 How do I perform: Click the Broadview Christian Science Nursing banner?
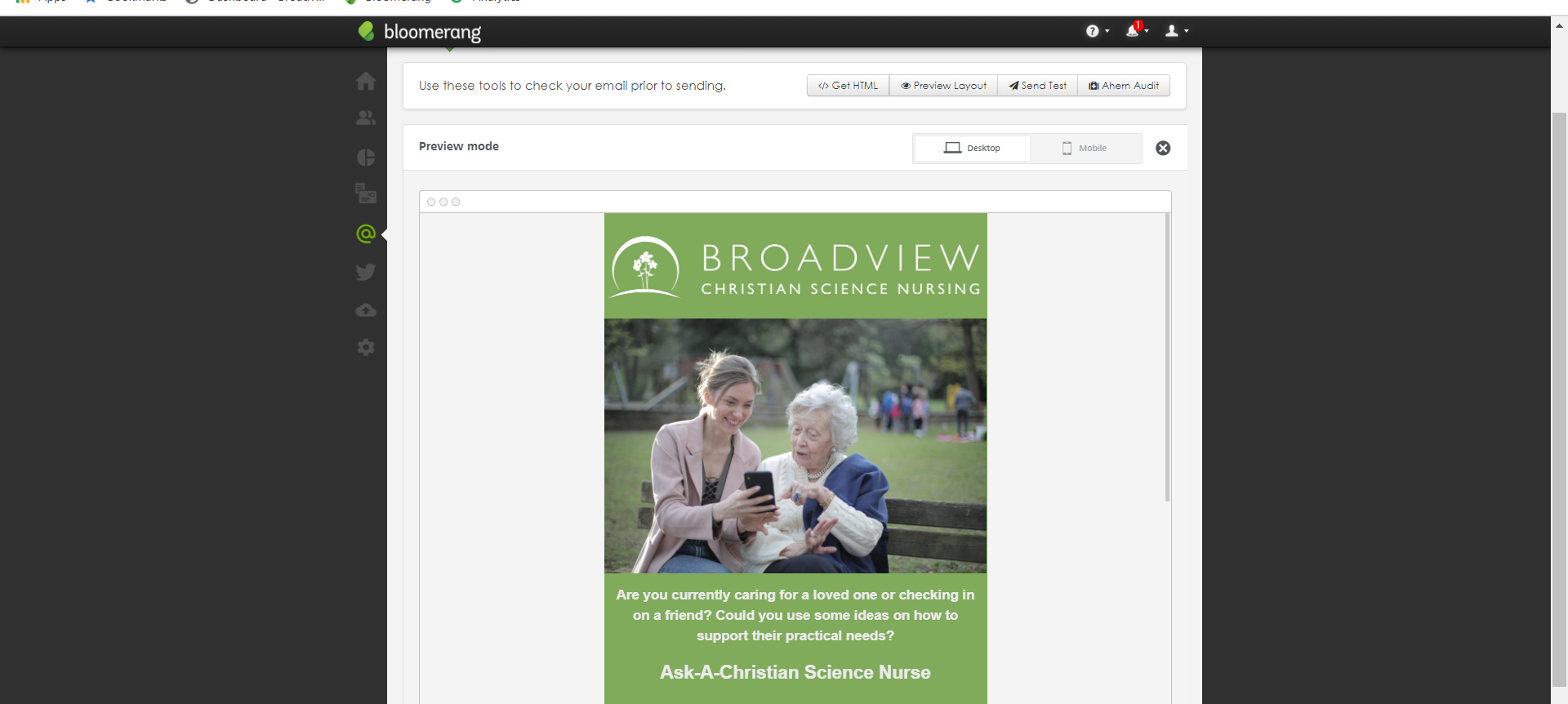[x=795, y=266]
